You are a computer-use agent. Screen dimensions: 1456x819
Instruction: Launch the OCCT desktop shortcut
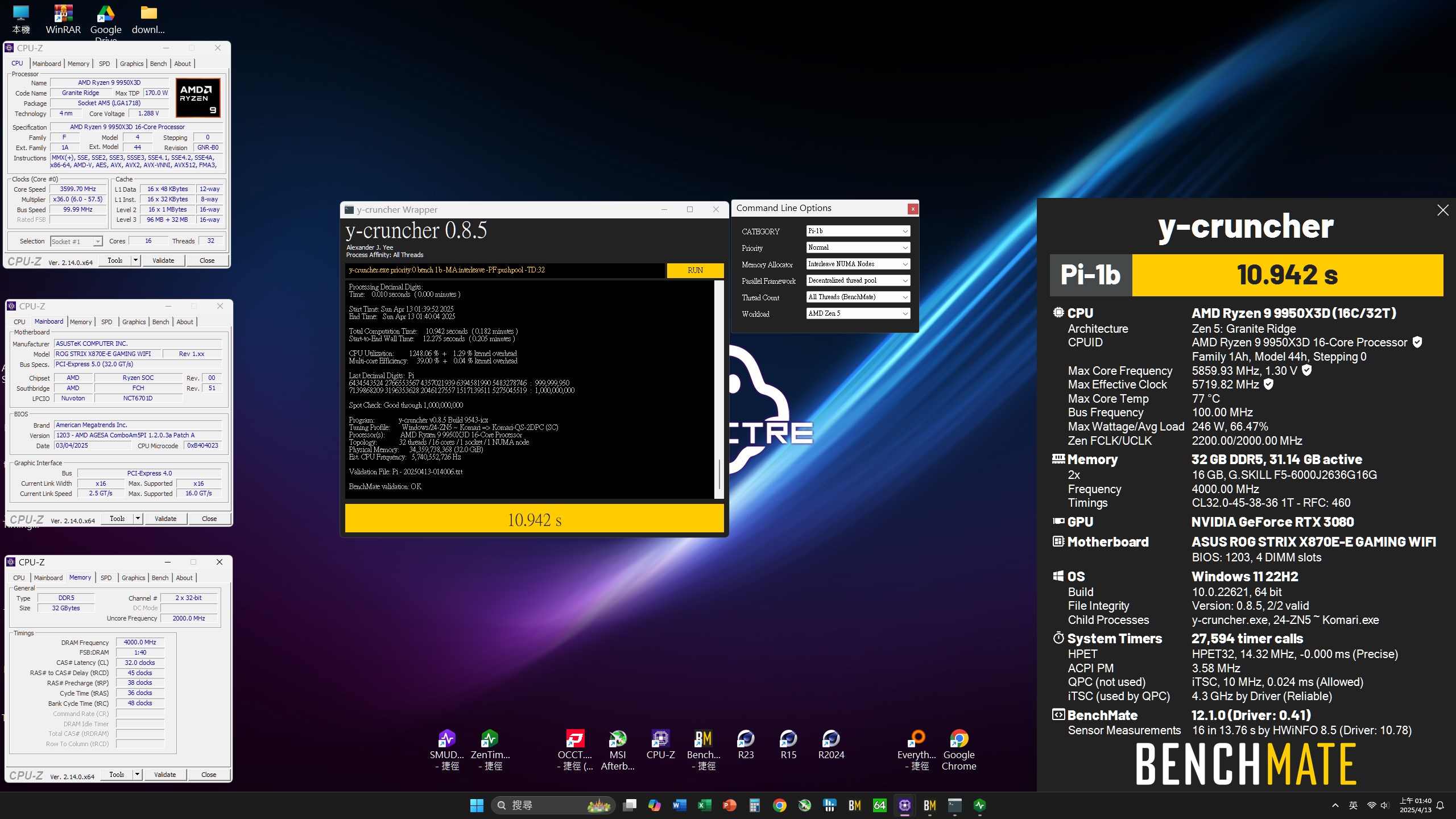[x=575, y=750]
